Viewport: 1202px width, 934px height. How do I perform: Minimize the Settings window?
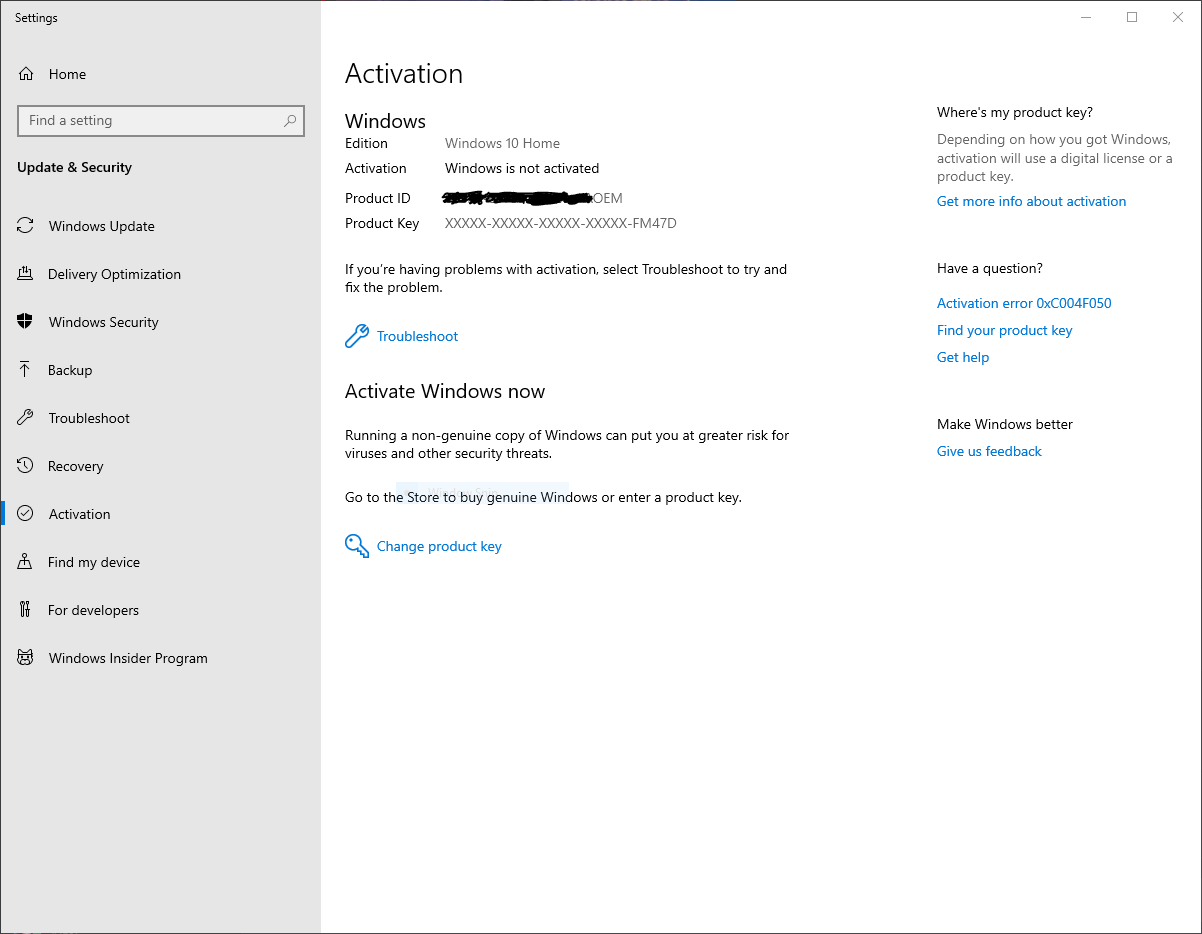(x=1086, y=17)
